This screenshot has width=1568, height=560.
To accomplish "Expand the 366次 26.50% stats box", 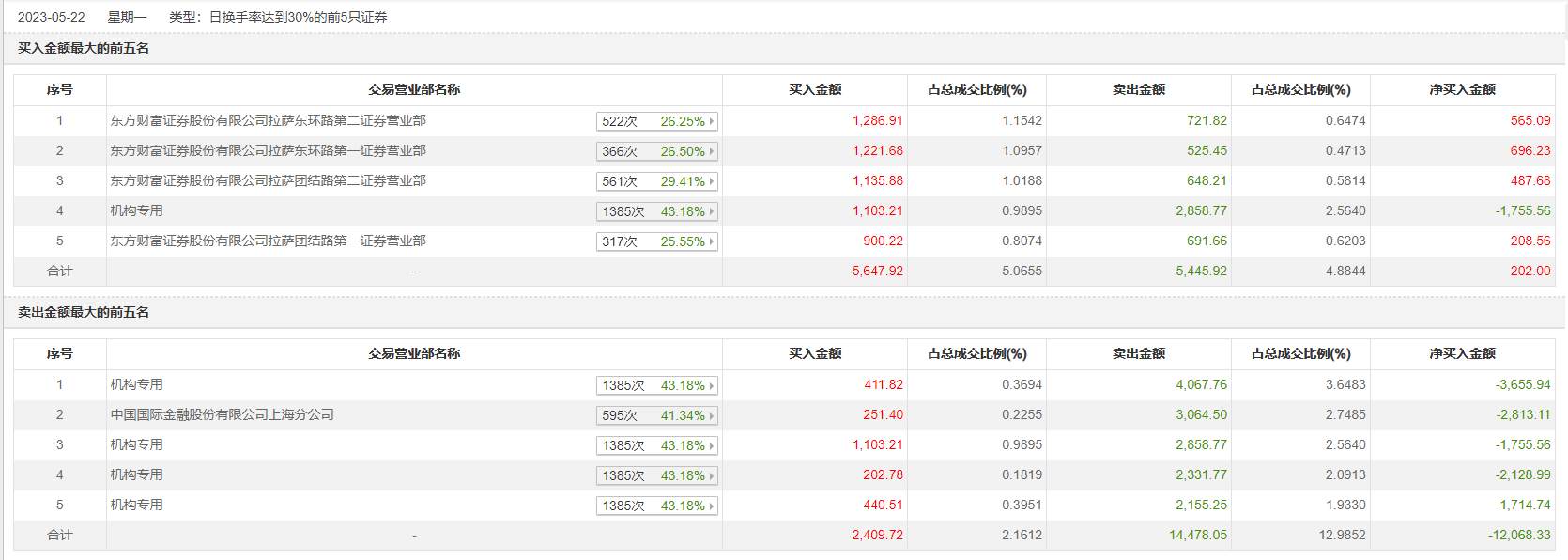I will (712, 151).
